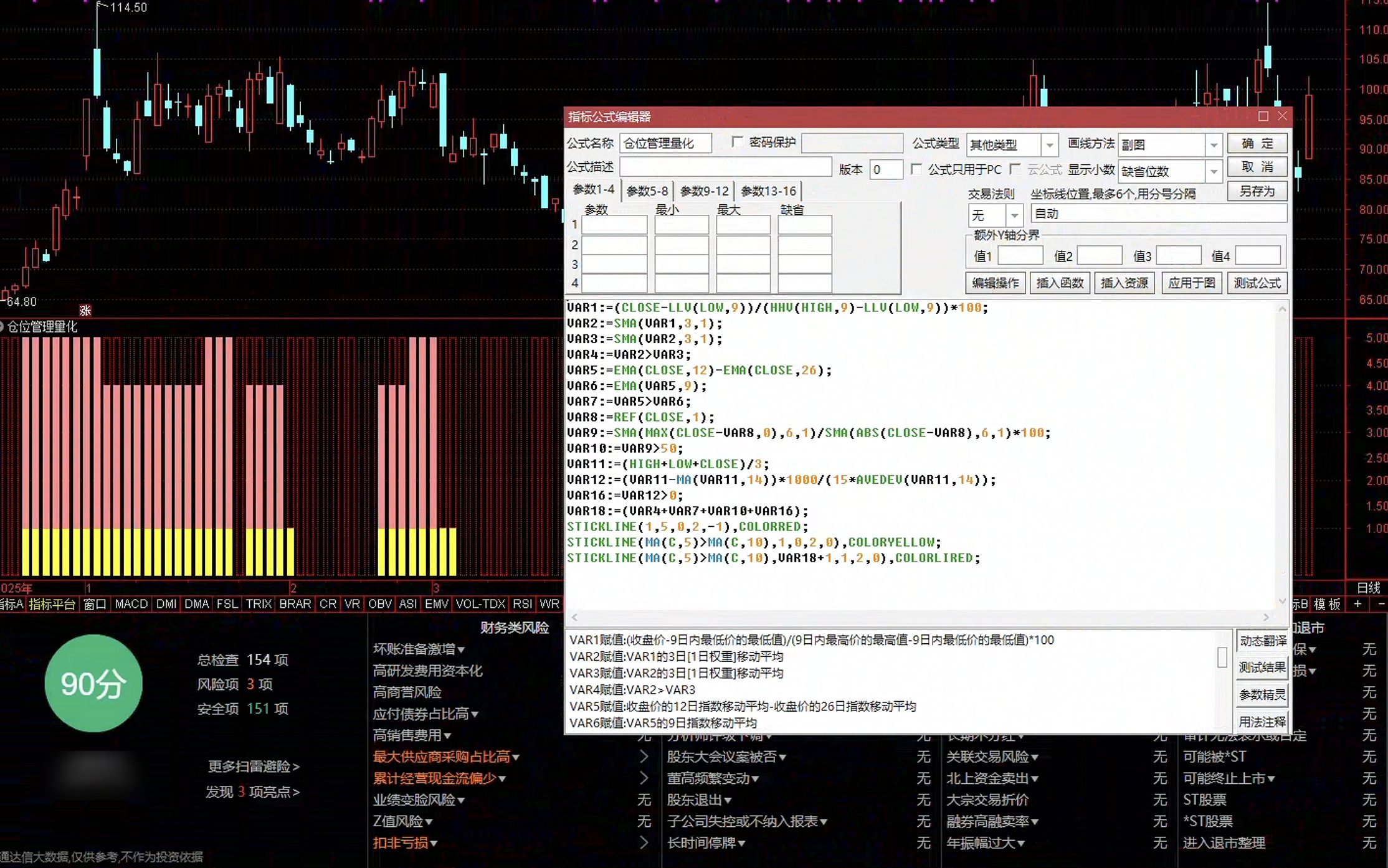Open 公式类型 dropdown showing 其他类型
The image size is (1388, 868).
(1050, 145)
